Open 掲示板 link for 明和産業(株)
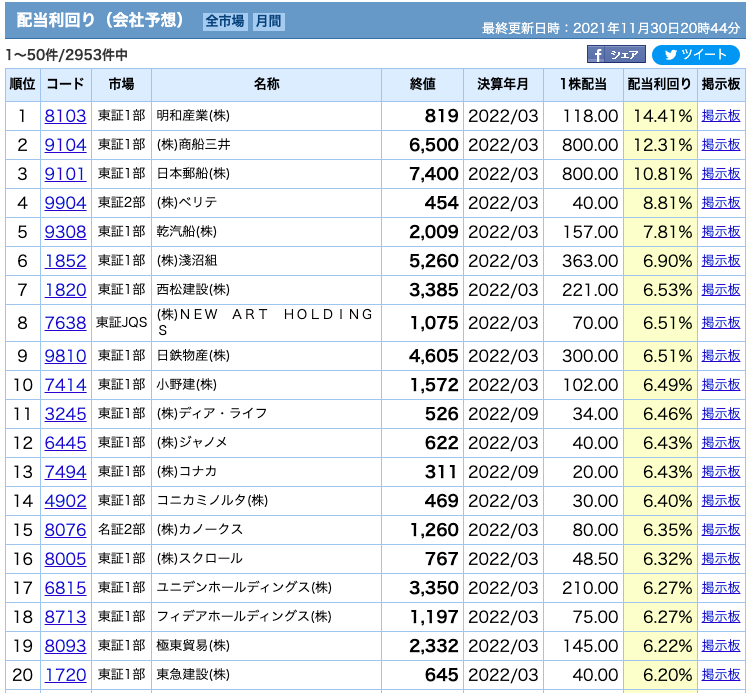This screenshot has height=693, width=753. [x=720, y=116]
